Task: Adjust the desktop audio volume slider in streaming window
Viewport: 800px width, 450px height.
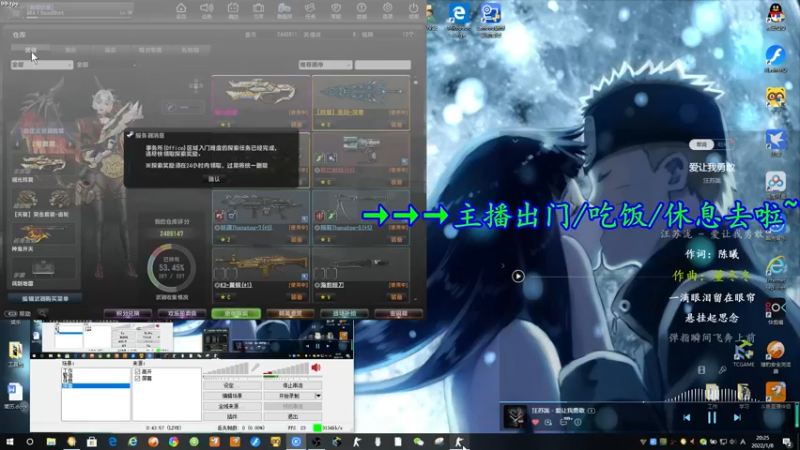Action: click(286, 369)
